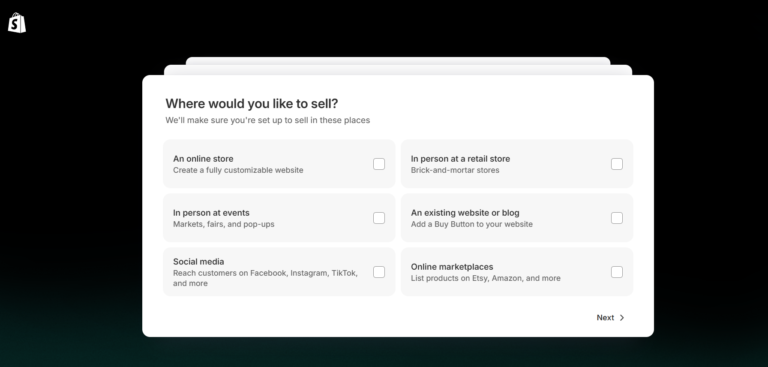Tick the In person at a retail store checkbox
Screen dimensions: 768x367
[x=617, y=164]
